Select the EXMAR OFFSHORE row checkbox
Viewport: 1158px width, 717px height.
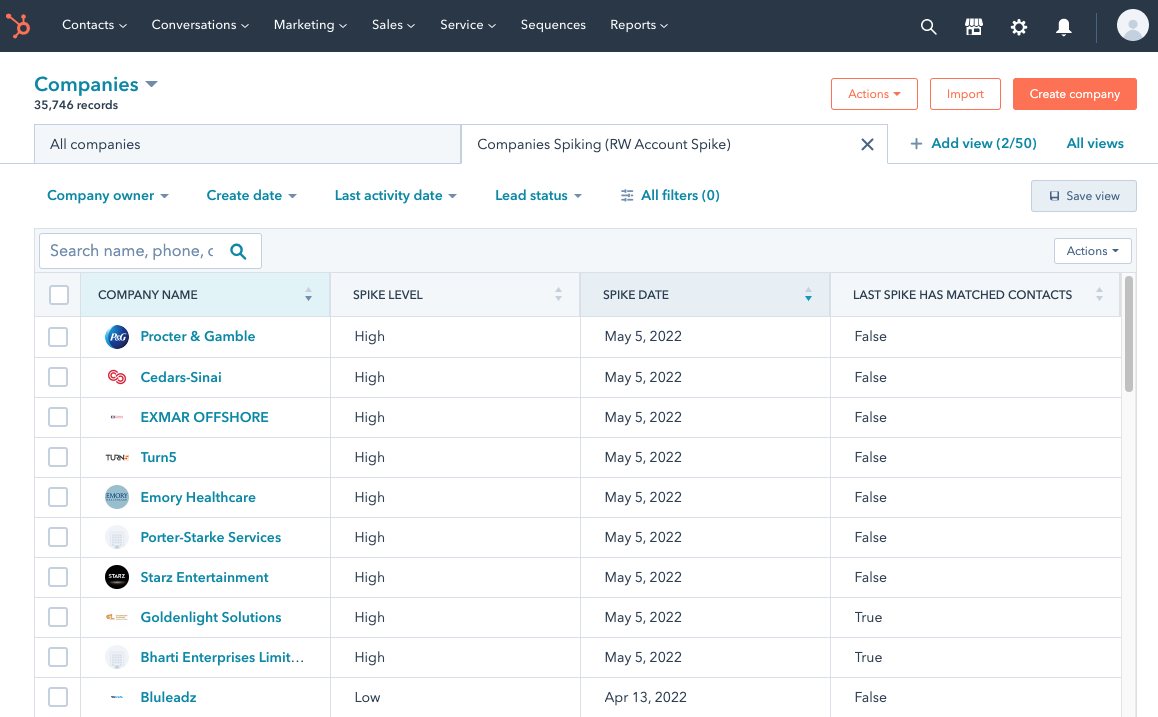pyautogui.click(x=58, y=416)
